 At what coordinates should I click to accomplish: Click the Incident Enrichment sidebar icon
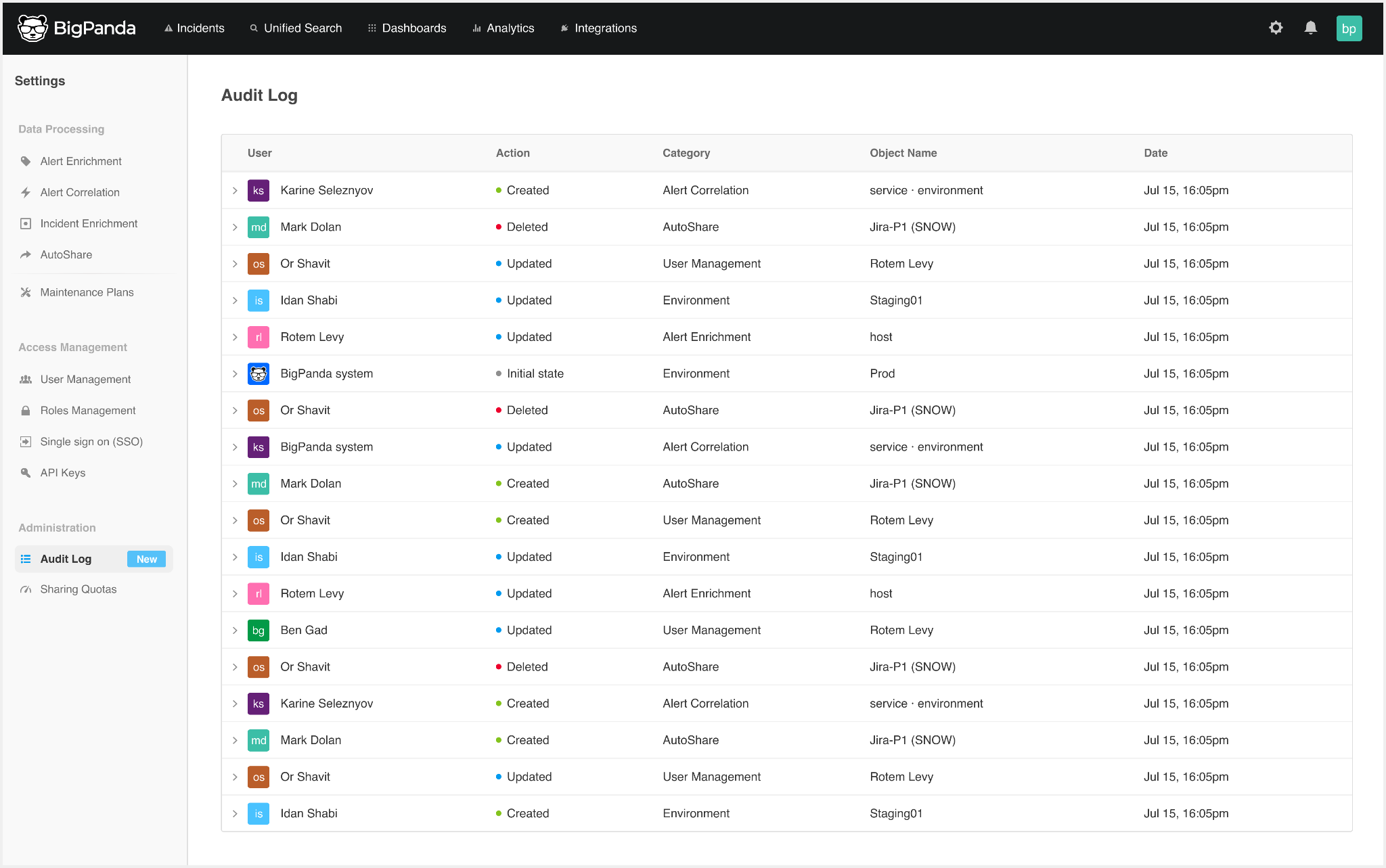click(26, 223)
